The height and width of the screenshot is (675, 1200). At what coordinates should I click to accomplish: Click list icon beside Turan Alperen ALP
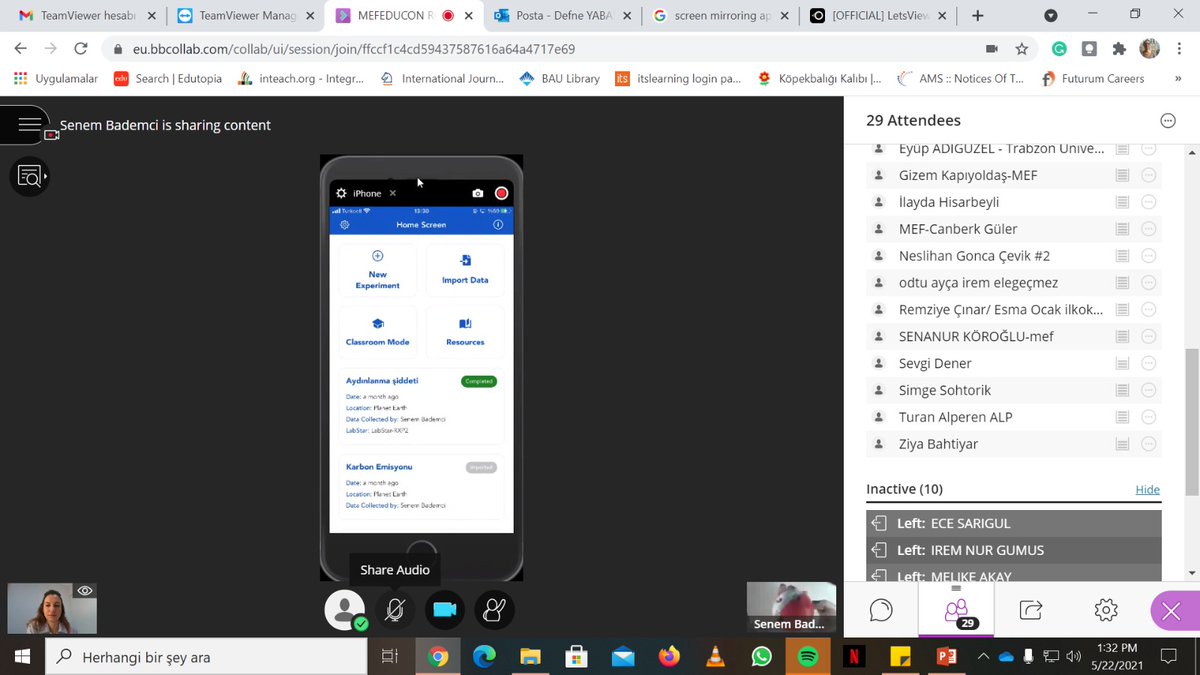click(1122, 417)
